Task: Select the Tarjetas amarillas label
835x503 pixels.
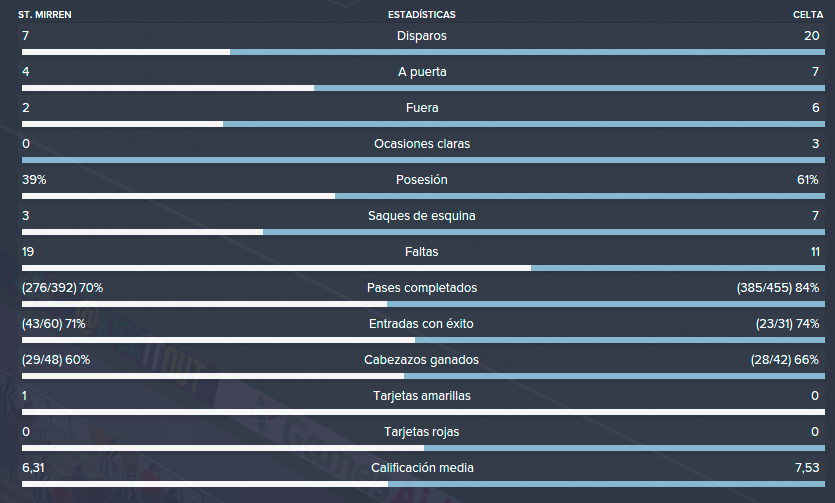Action: tap(422, 396)
